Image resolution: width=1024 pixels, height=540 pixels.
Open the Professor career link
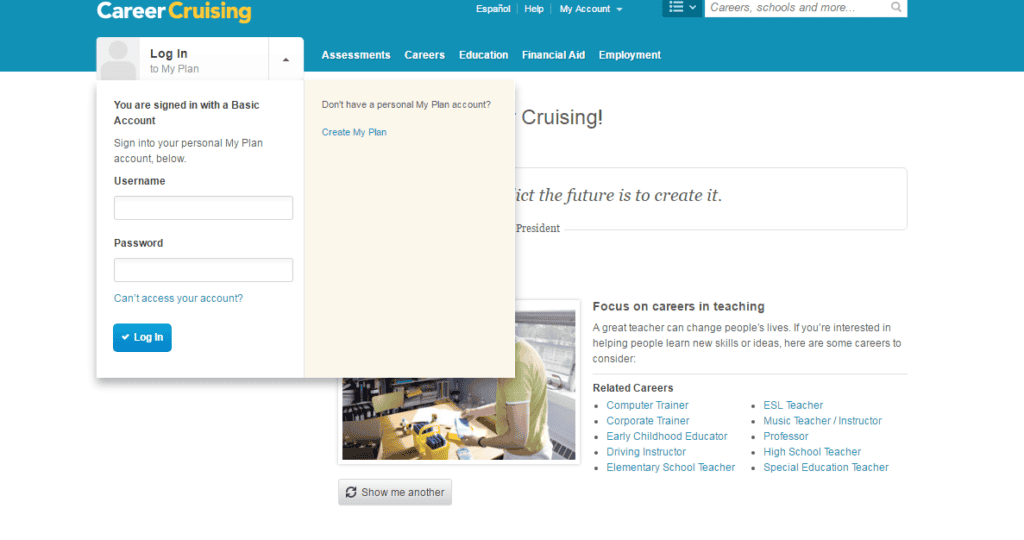786,436
